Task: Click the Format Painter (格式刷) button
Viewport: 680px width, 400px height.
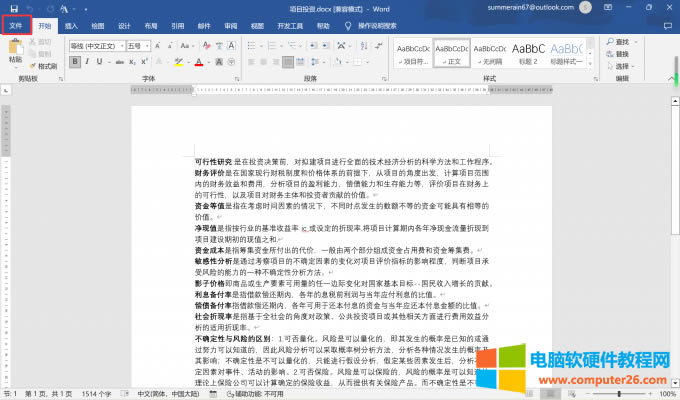Action: click(x=46, y=66)
